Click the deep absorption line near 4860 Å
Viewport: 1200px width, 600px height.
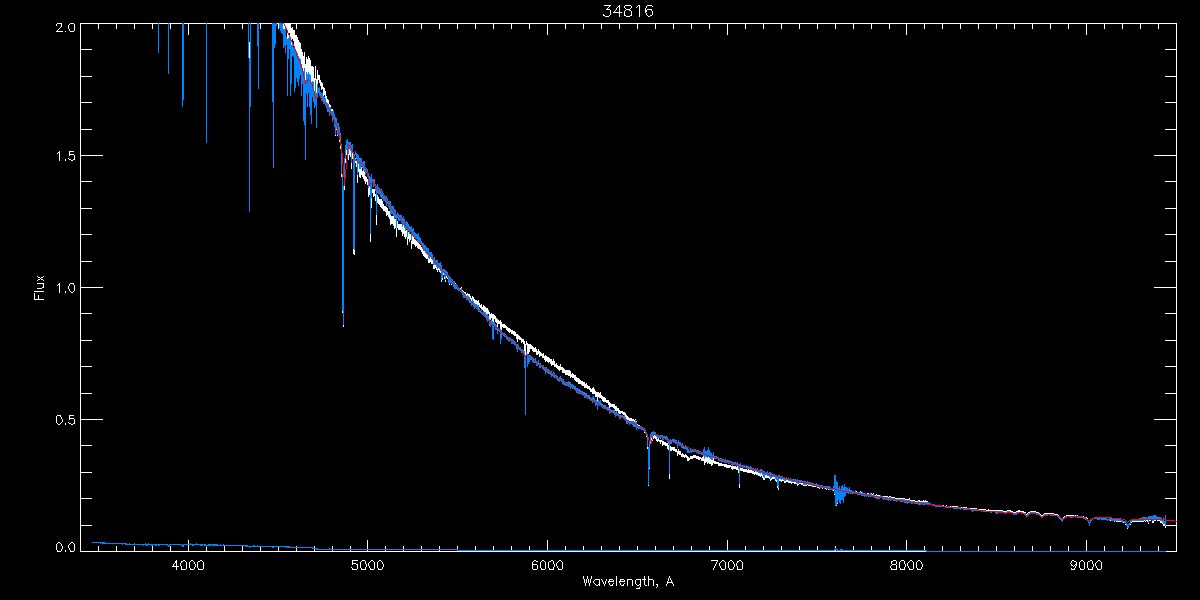pos(343,240)
